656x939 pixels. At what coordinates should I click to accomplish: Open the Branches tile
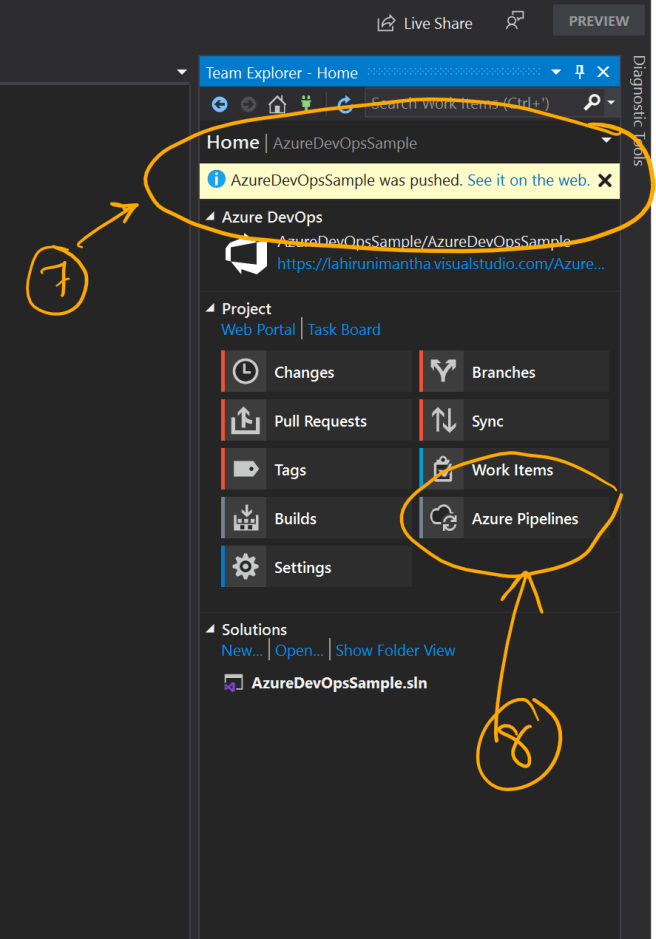(x=514, y=372)
